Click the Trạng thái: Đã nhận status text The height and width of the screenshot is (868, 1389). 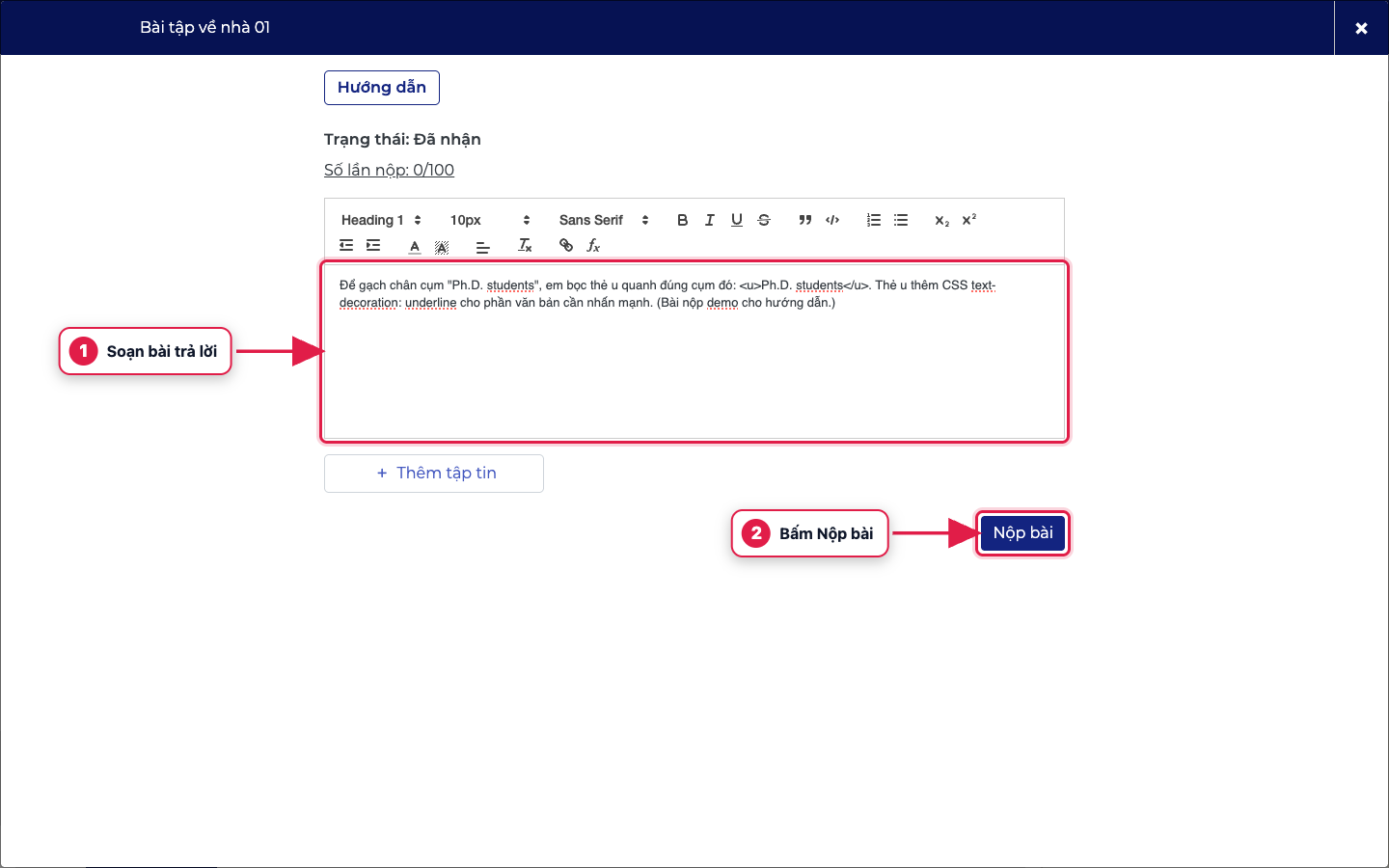[402, 139]
